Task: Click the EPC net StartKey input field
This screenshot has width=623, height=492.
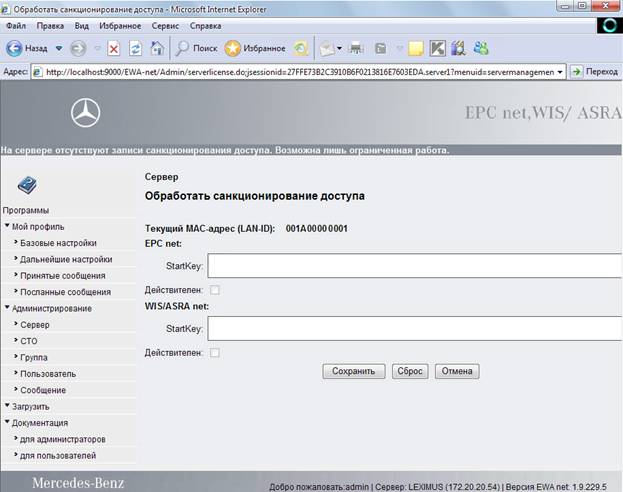Action: click(414, 266)
